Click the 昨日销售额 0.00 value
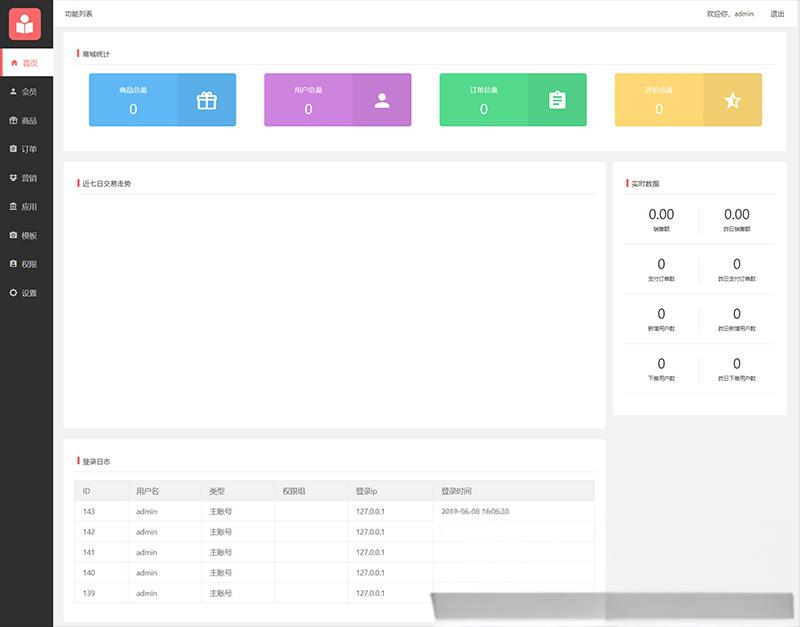 (737, 214)
